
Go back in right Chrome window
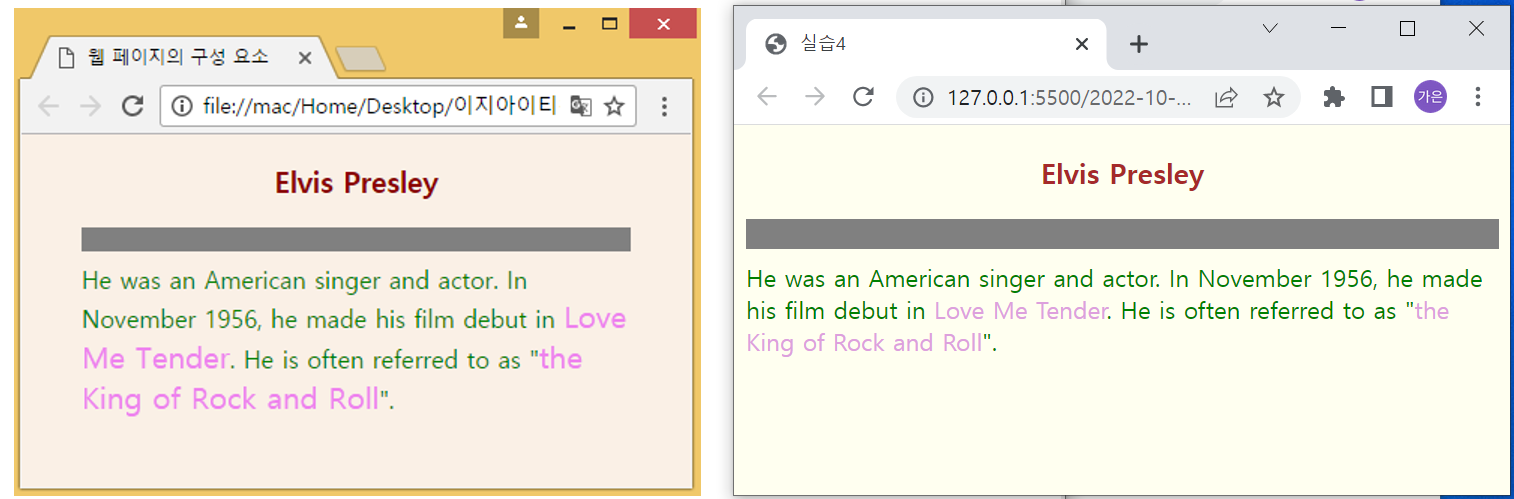pos(767,96)
